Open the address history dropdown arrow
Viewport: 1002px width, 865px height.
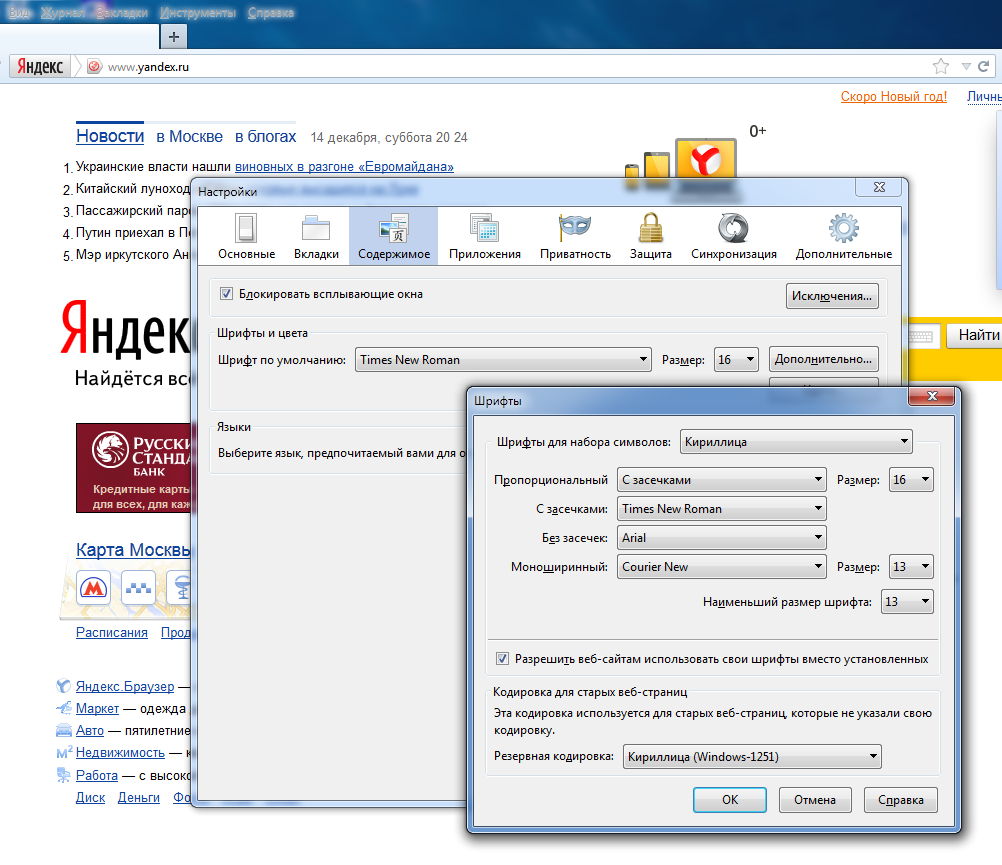966,66
